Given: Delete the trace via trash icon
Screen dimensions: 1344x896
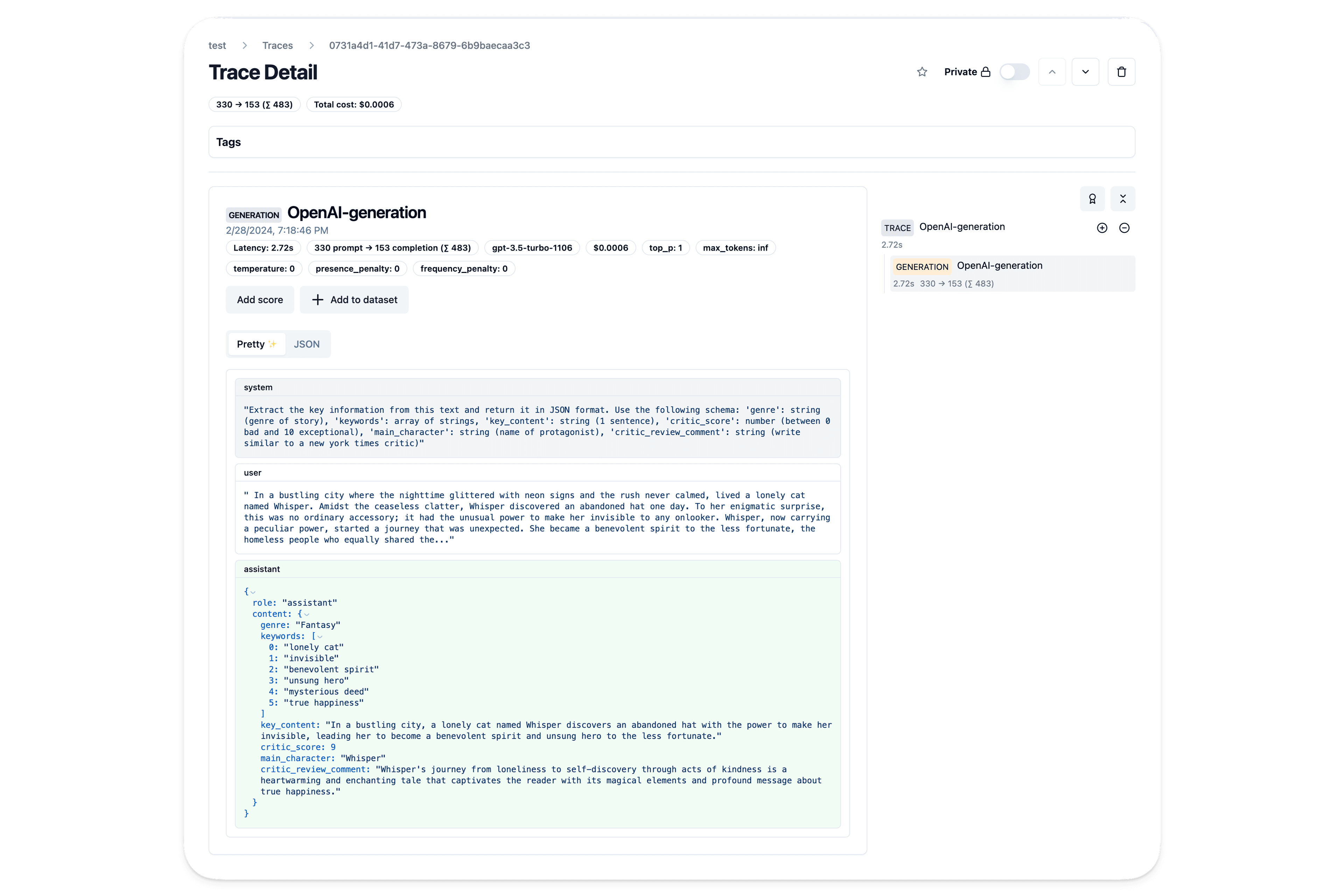Looking at the screenshot, I should pyautogui.click(x=1121, y=71).
